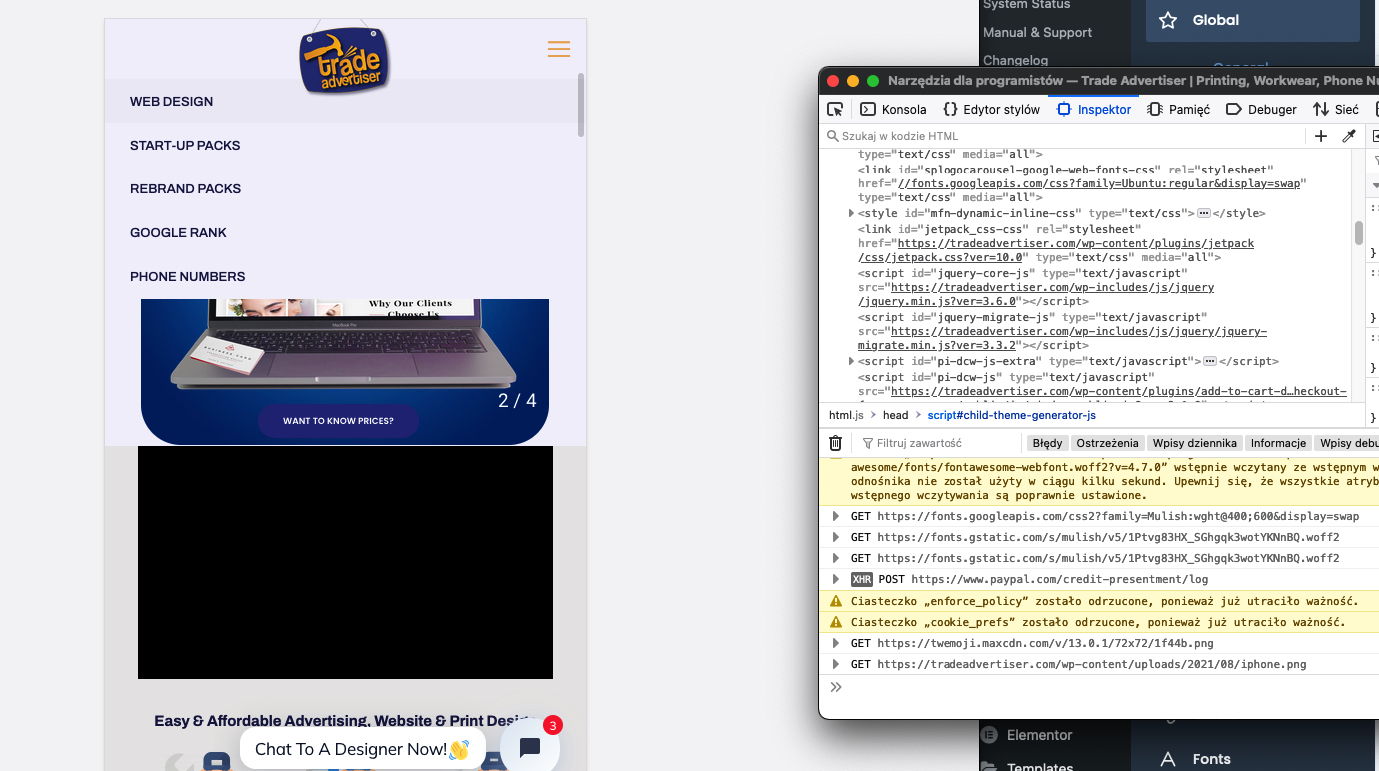The image size is (1379, 771).
Task: Click the Global star icon in background sidebar
Action: coord(1168,20)
